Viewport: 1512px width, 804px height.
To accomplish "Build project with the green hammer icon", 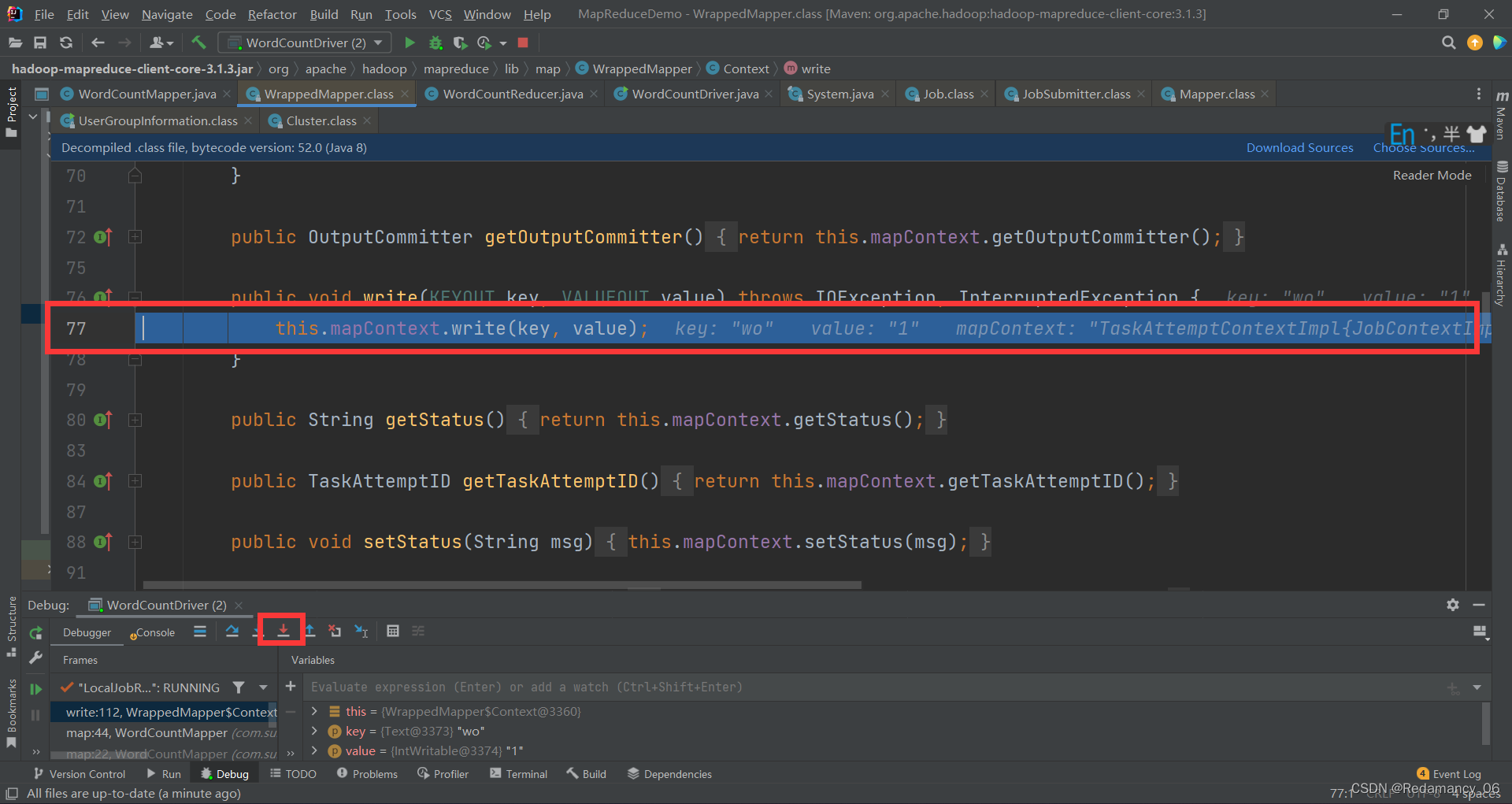I will (x=198, y=43).
